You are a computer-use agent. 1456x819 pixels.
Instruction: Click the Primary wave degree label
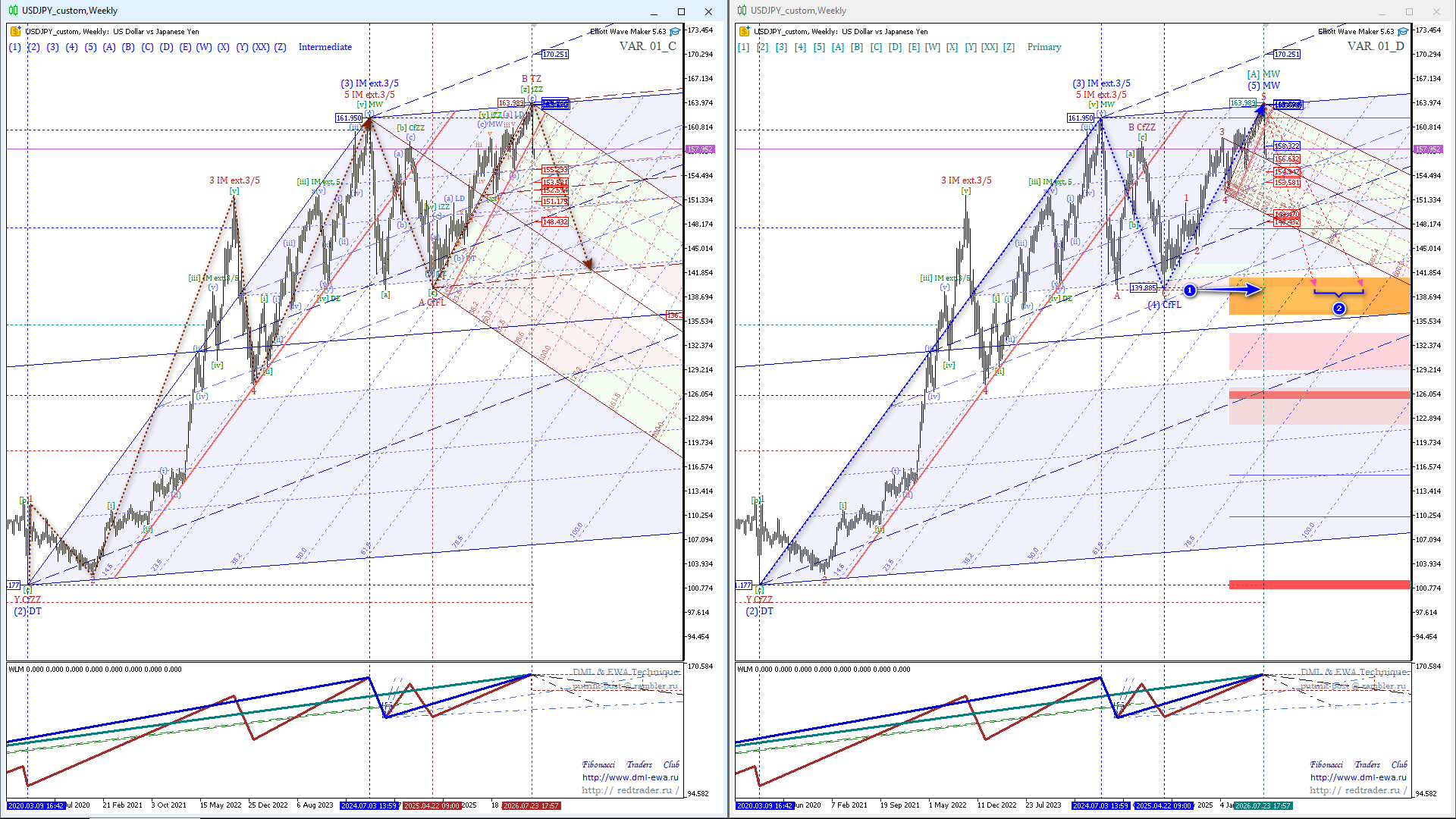coord(1044,47)
